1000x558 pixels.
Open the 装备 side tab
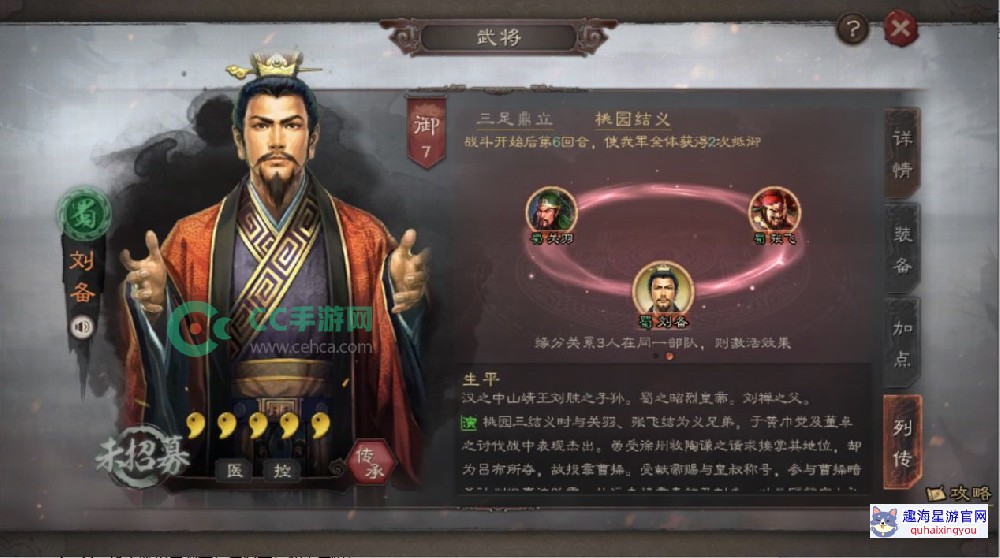(902, 249)
